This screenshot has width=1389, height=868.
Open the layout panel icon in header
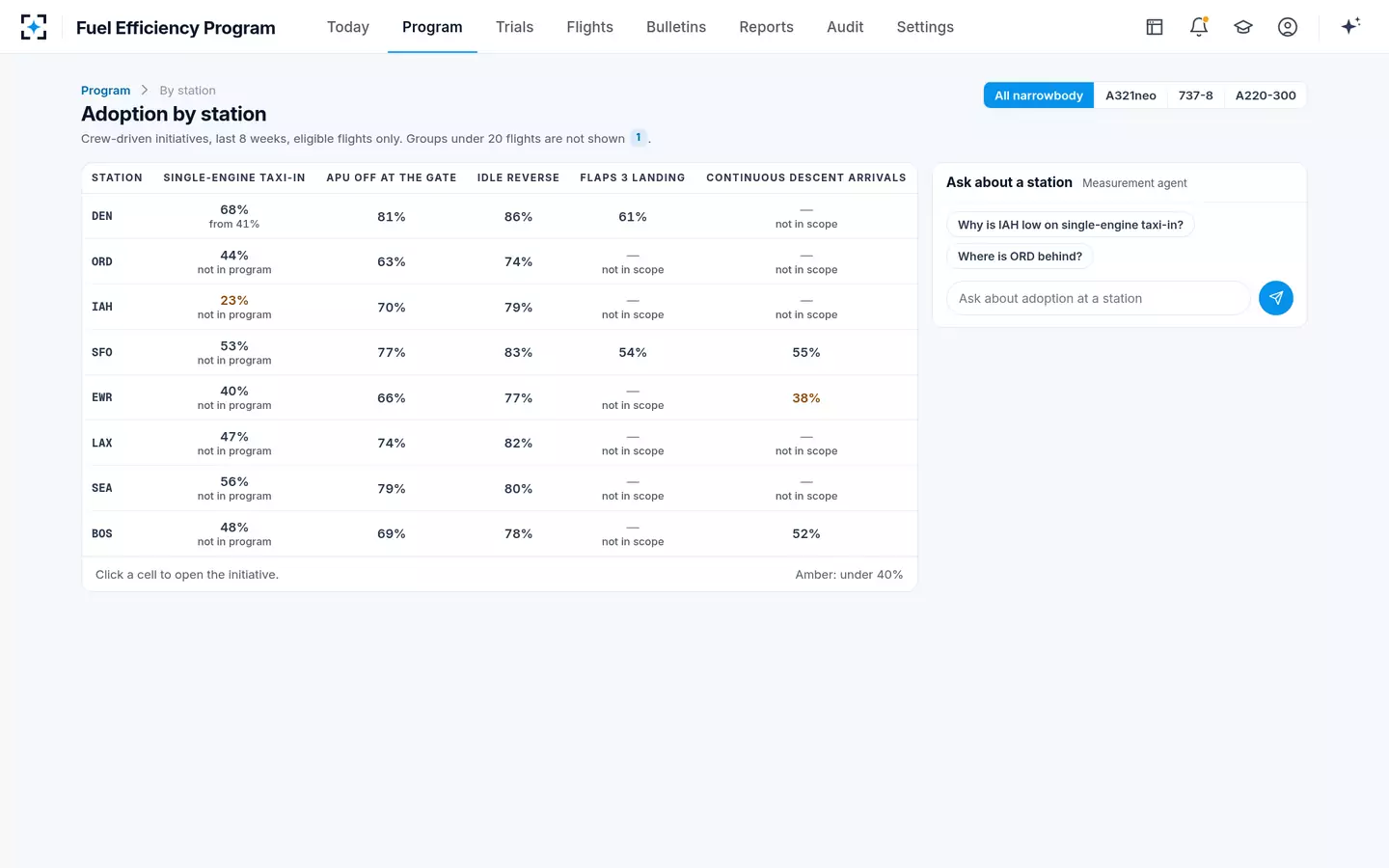point(1155,27)
